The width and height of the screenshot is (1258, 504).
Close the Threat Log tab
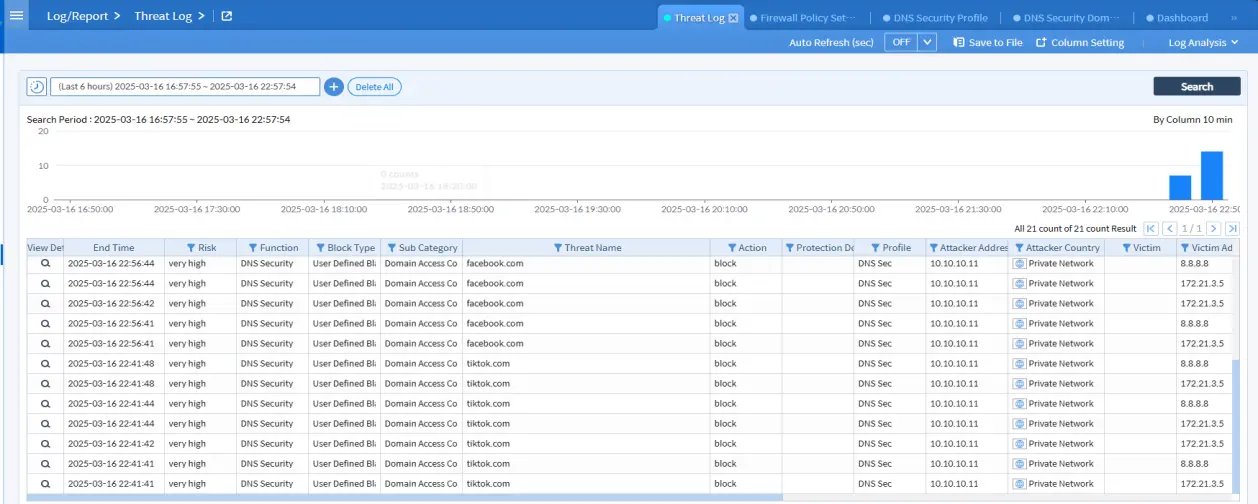pyautogui.click(x=733, y=18)
